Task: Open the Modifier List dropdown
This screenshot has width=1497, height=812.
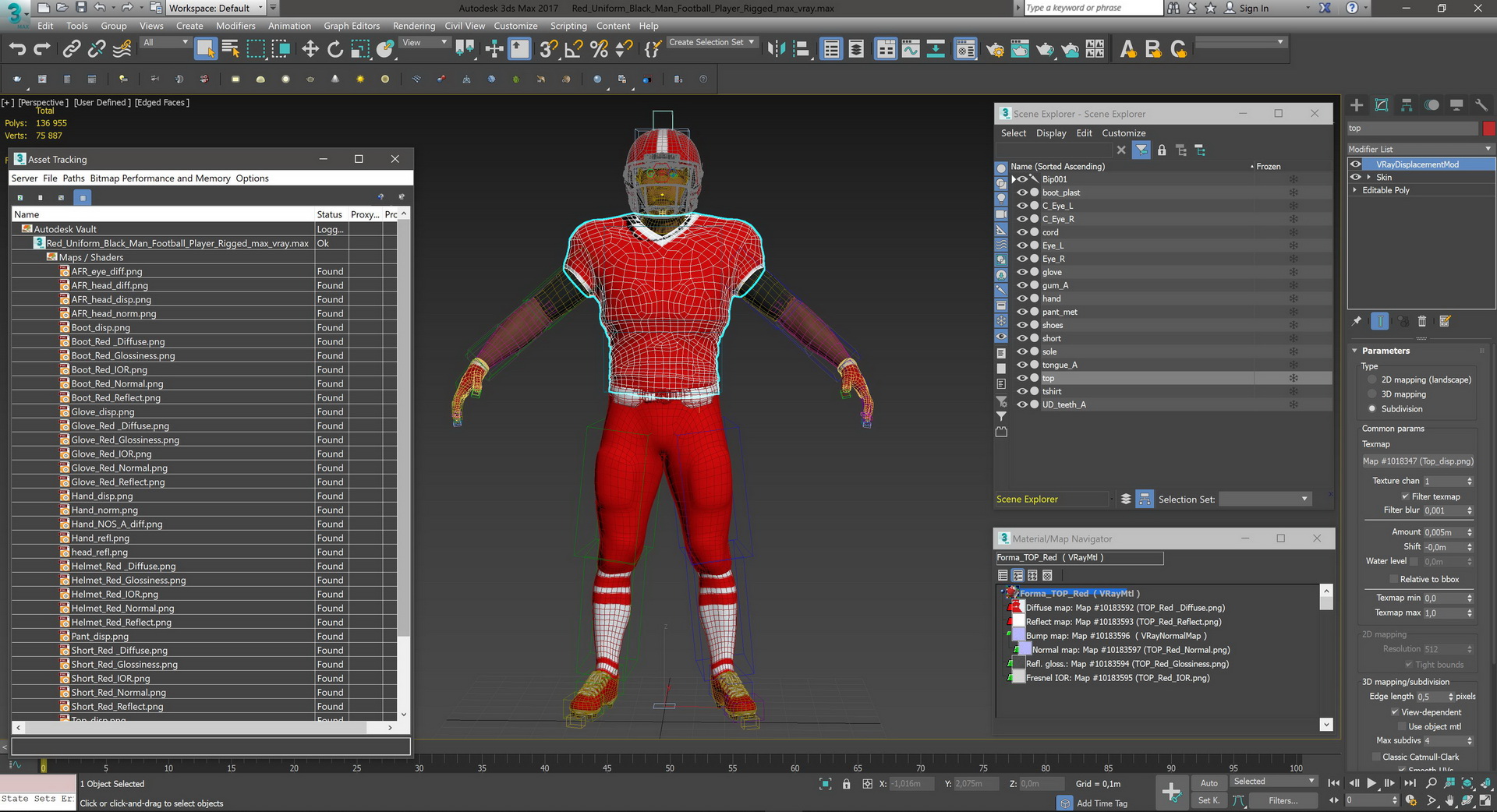Action: (x=1421, y=149)
